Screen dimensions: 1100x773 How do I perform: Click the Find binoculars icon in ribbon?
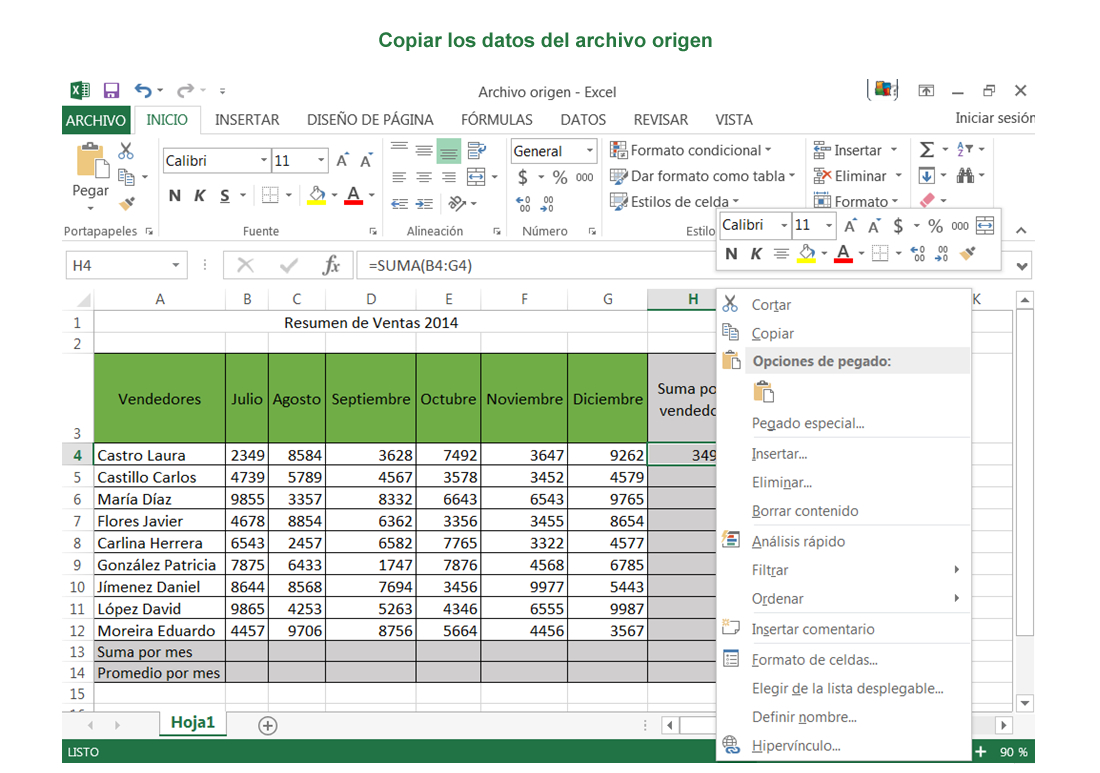[965, 175]
